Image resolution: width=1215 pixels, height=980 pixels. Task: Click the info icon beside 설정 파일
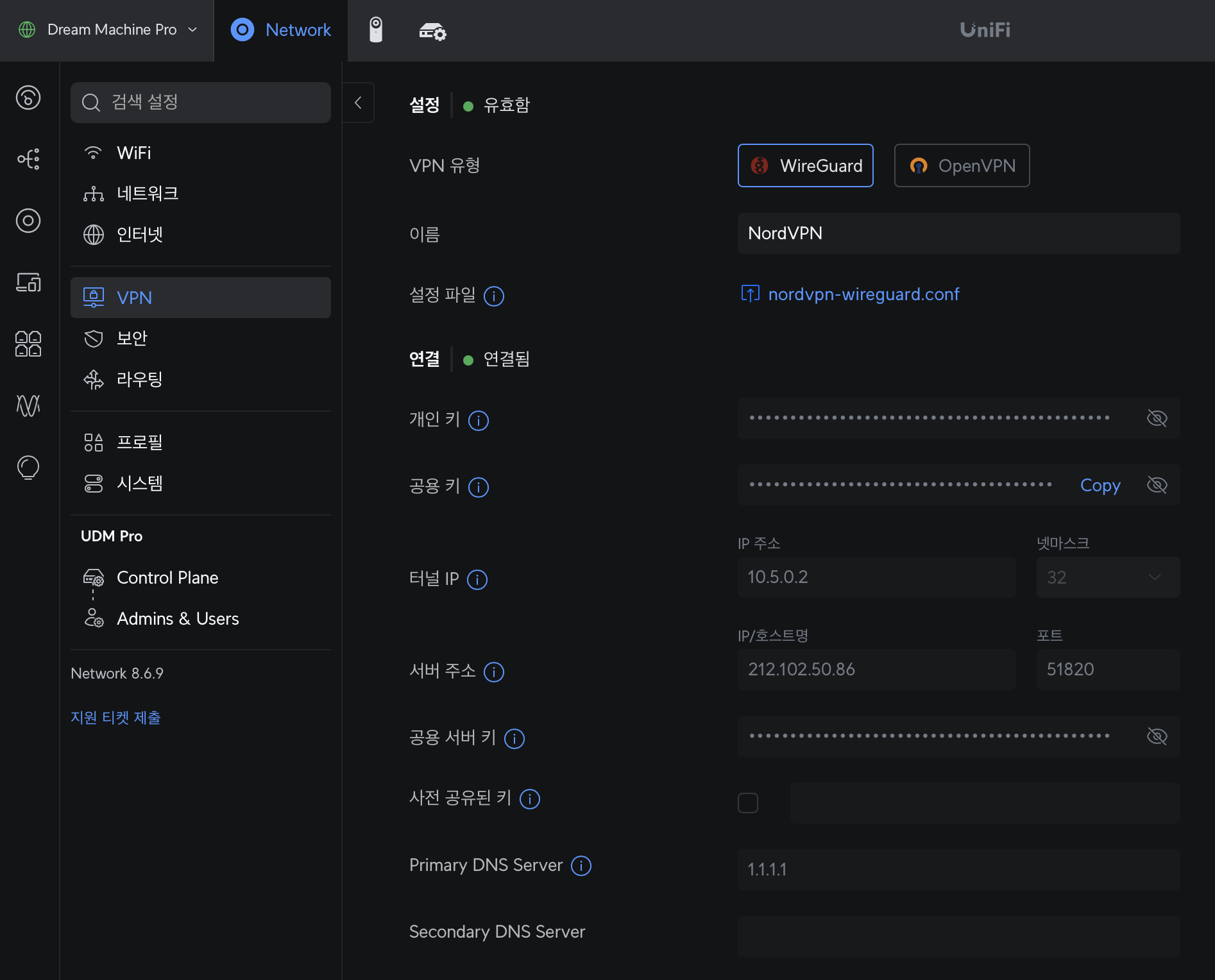[x=494, y=296]
